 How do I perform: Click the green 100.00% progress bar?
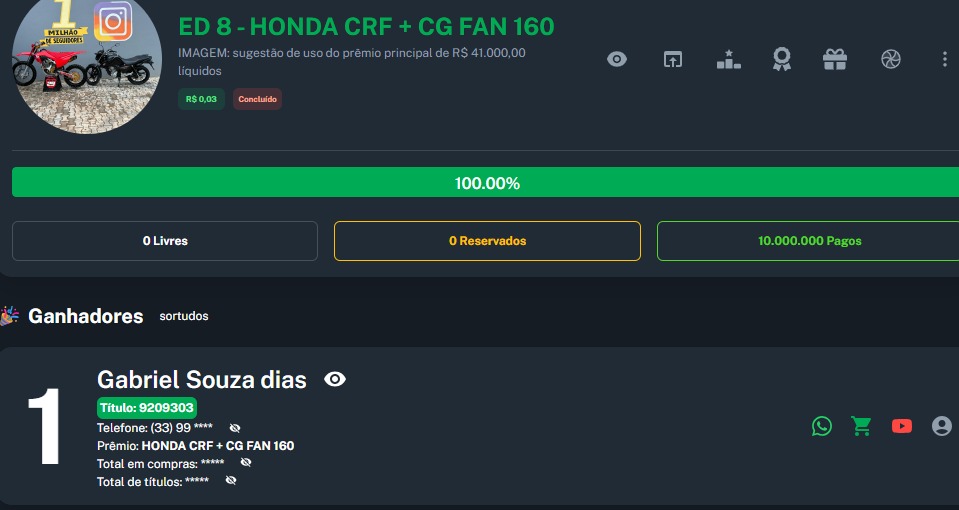(486, 183)
